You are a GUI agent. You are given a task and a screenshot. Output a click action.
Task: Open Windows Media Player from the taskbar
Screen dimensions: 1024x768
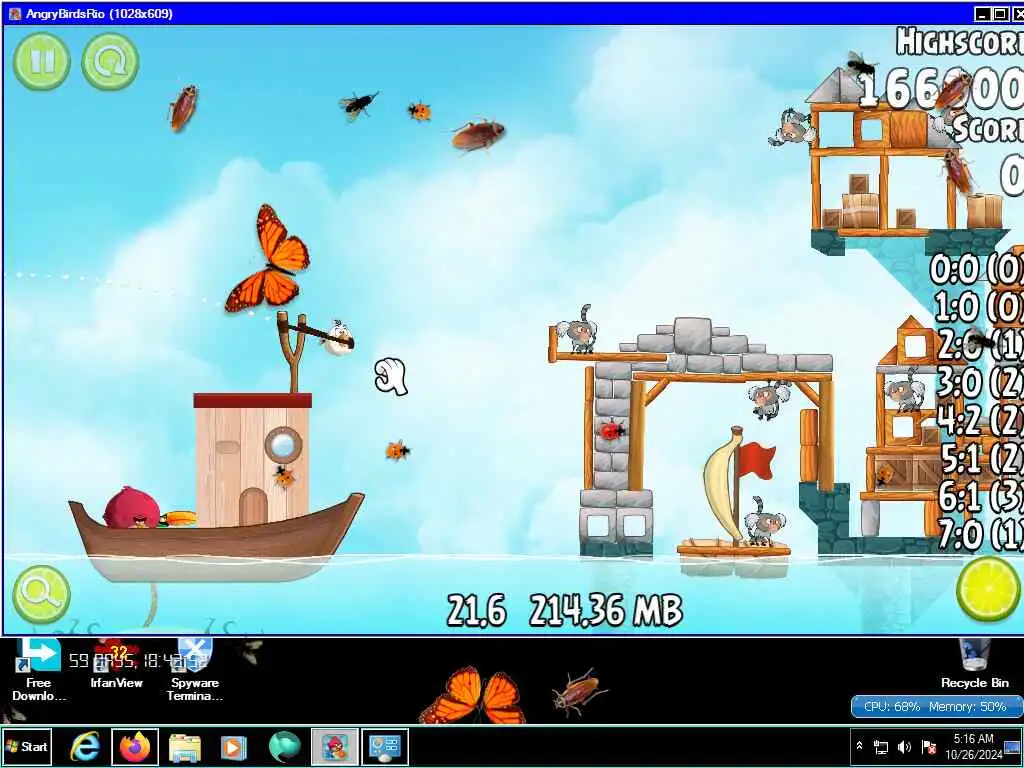point(233,746)
